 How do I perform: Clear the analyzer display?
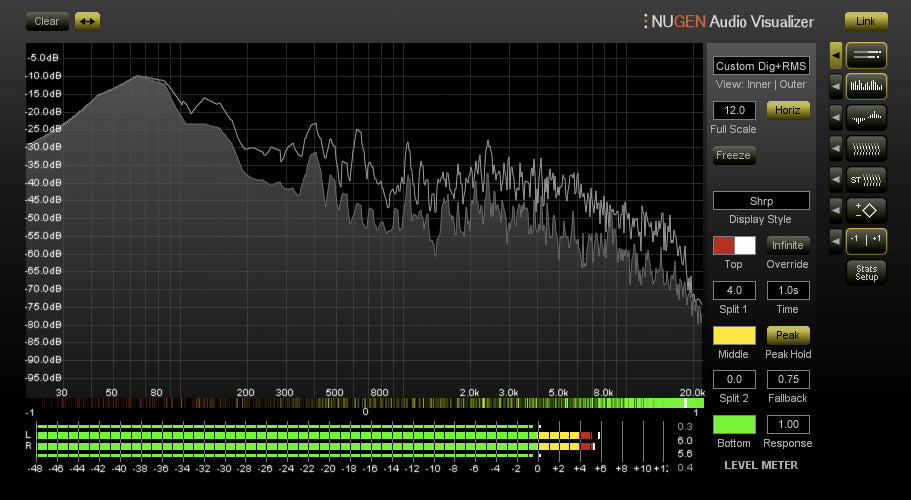[47, 21]
